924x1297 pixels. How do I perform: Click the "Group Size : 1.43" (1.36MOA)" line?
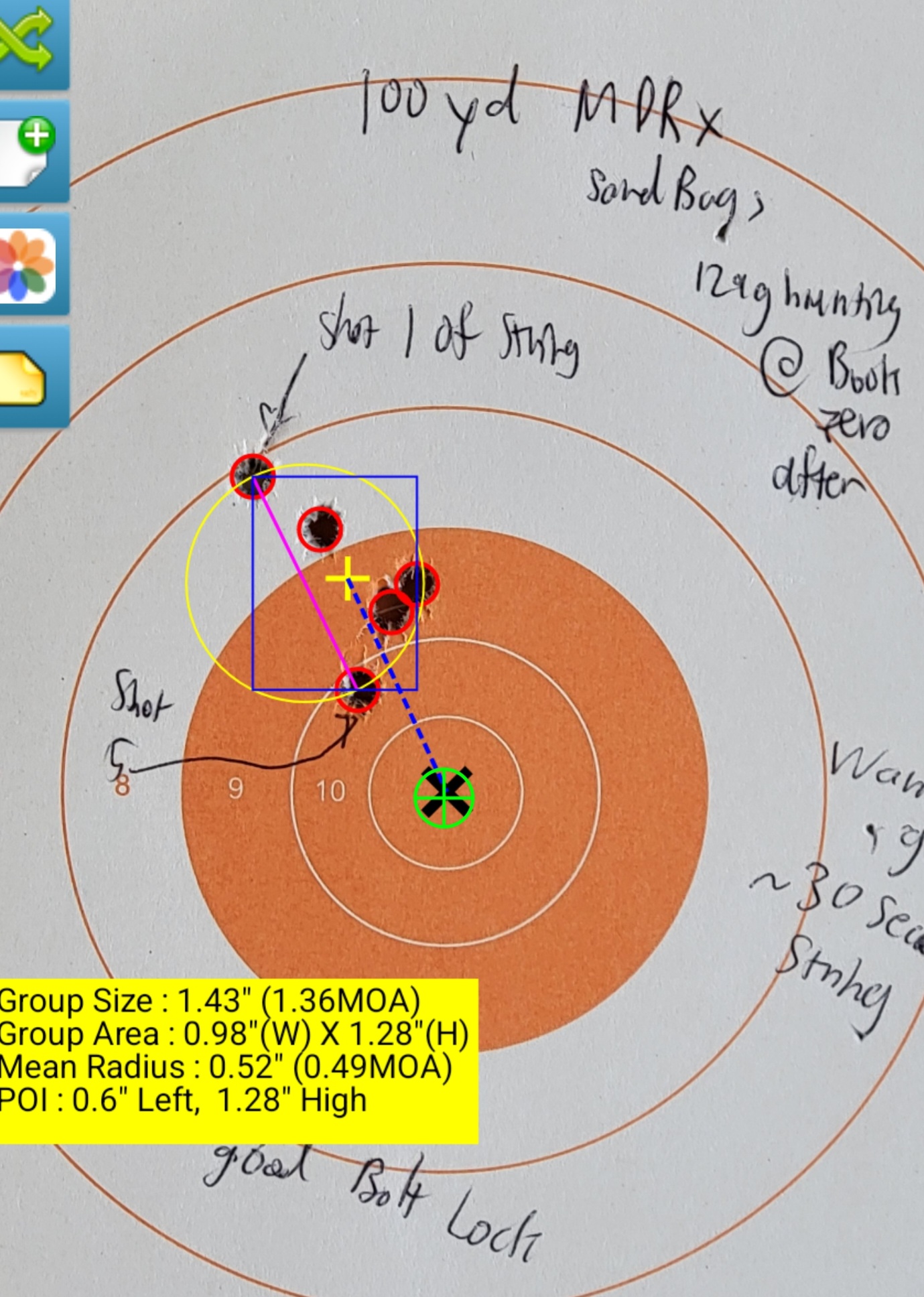tap(210, 1001)
